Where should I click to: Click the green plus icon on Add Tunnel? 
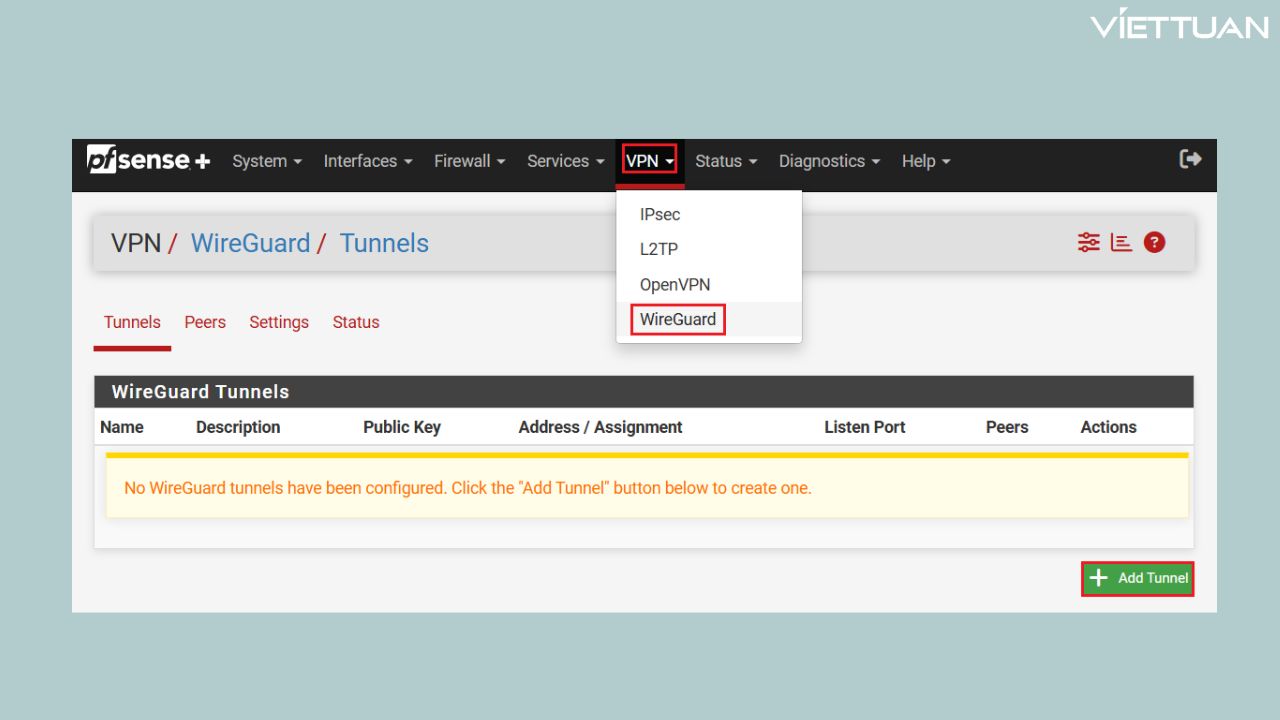(1098, 578)
